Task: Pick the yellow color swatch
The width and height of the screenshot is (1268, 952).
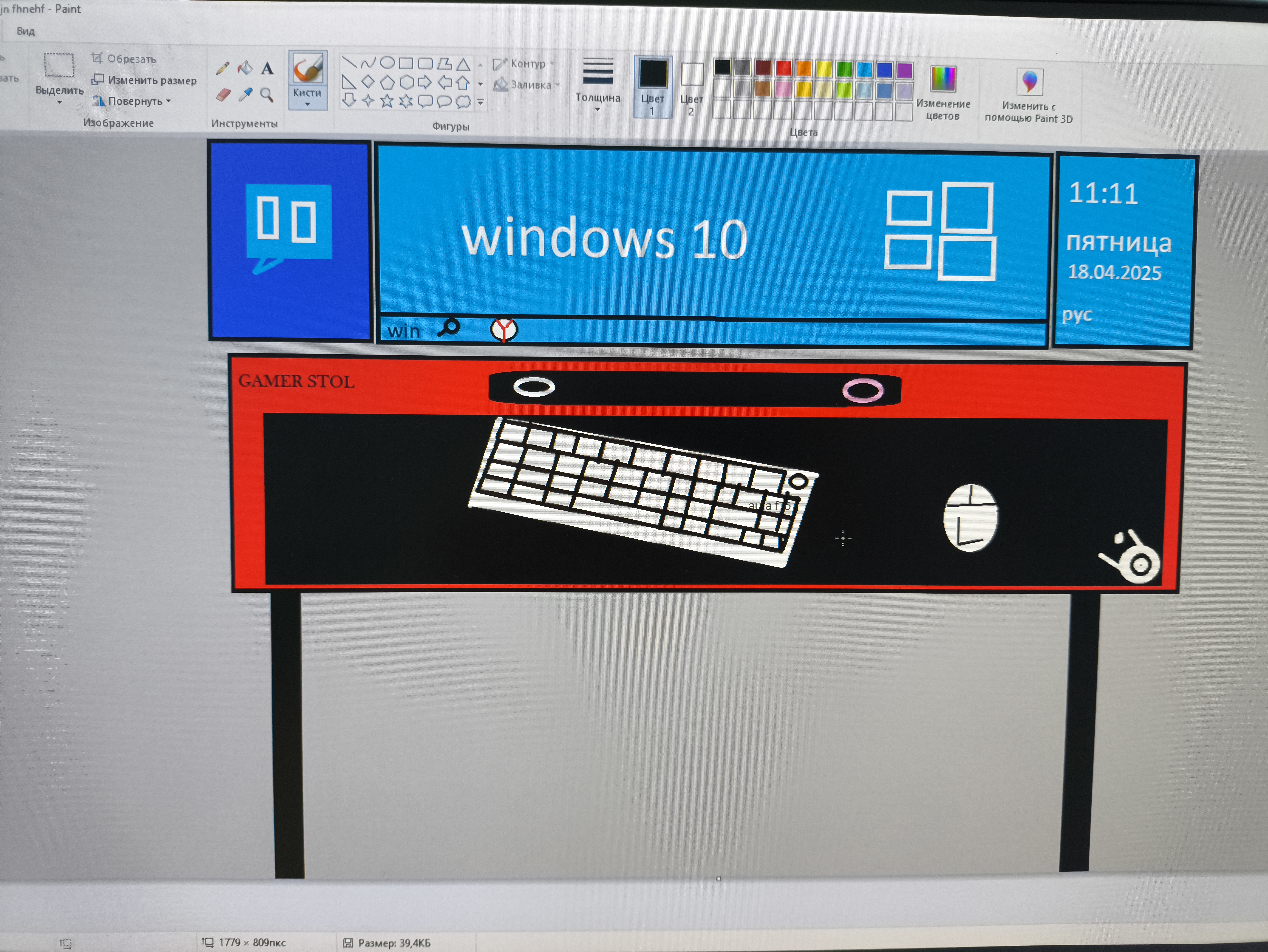Action: click(x=824, y=69)
